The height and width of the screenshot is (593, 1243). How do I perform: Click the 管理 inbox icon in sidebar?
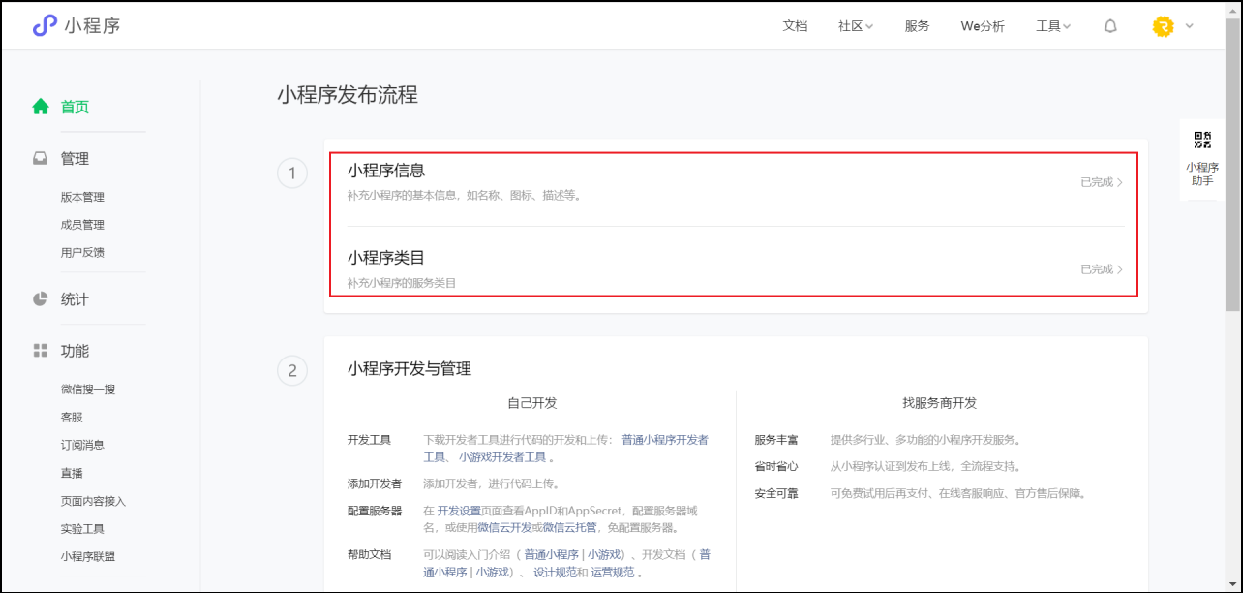click(x=40, y=158)
